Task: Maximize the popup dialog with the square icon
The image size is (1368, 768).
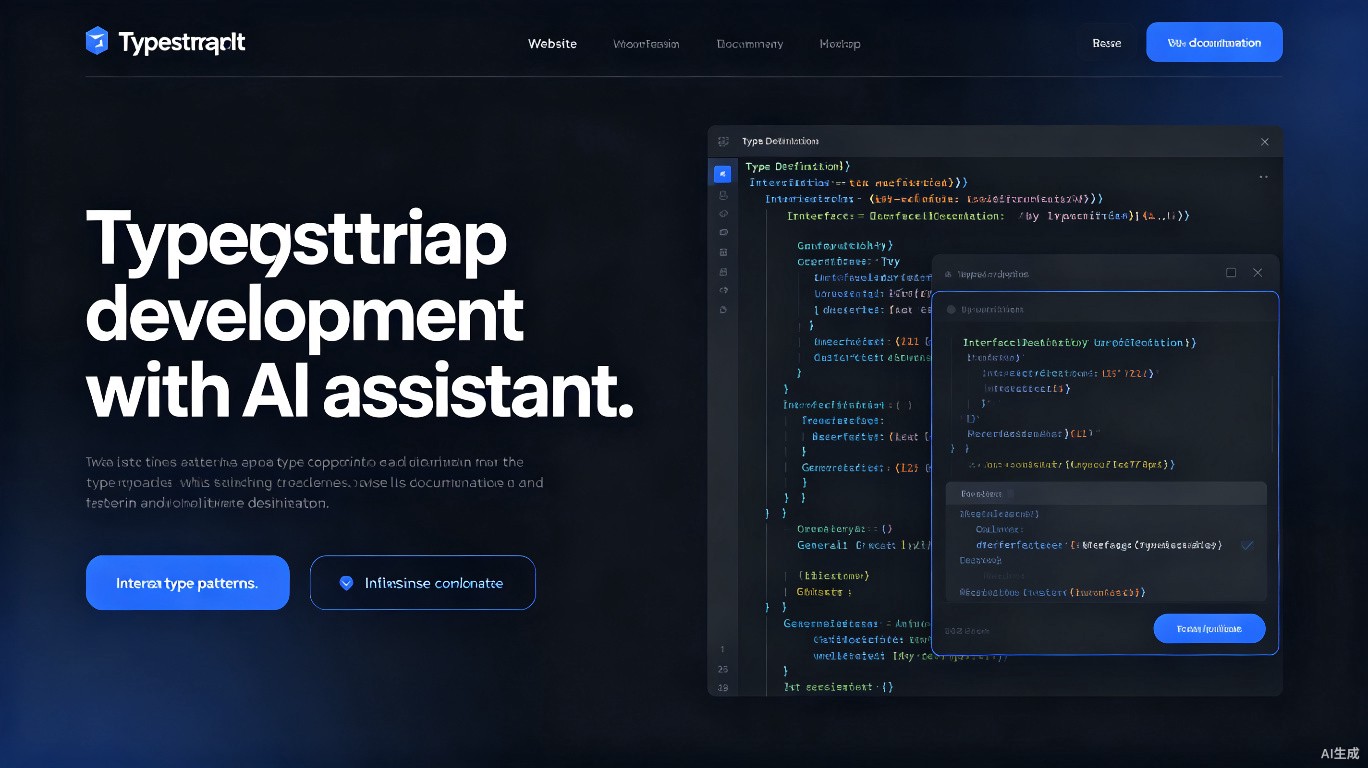Action: pyautogui.click(x=1231, y=273)
